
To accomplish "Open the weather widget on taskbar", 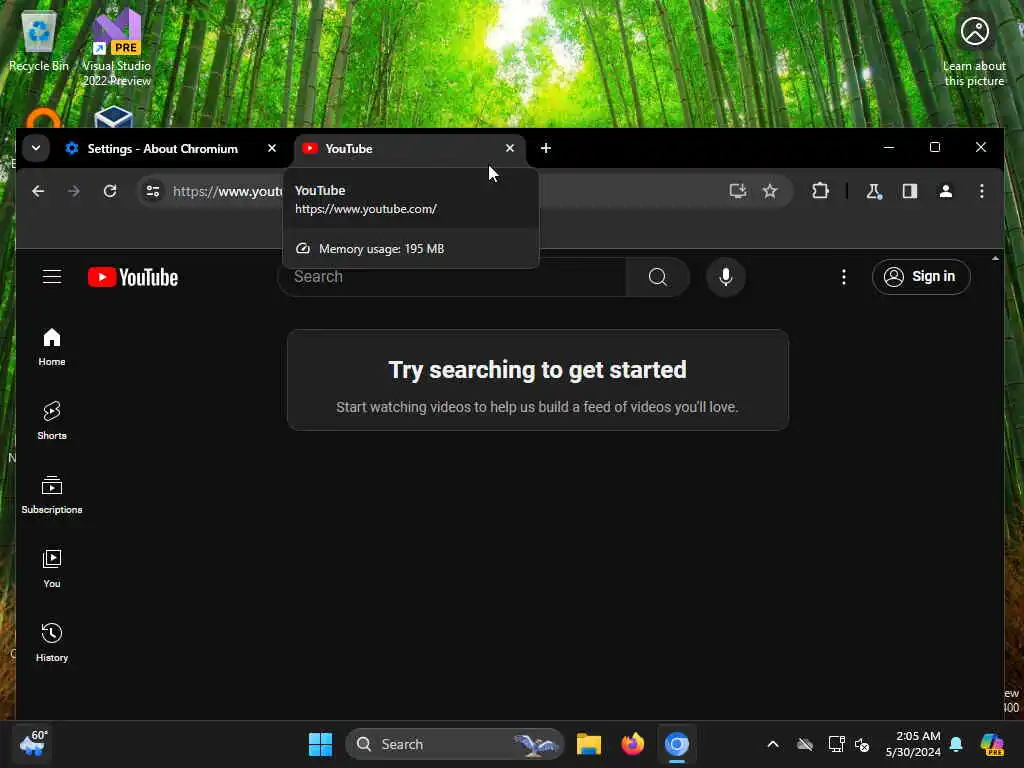I will 33,744.
